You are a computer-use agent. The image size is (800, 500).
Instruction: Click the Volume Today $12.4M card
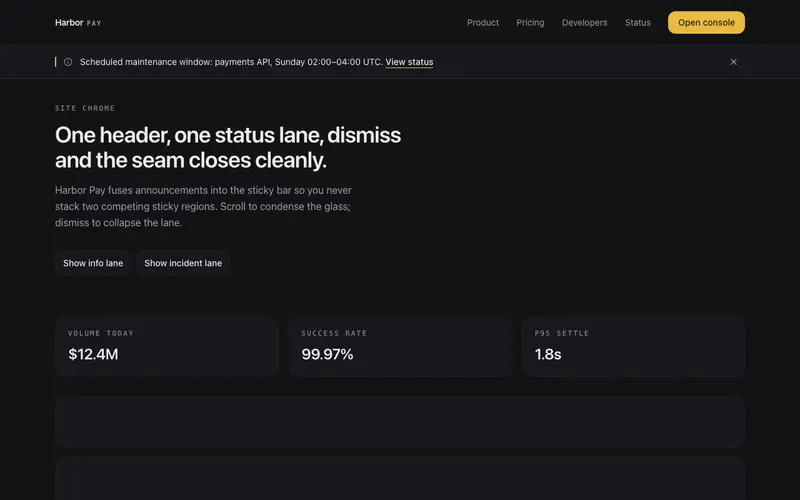pos(166,346)
